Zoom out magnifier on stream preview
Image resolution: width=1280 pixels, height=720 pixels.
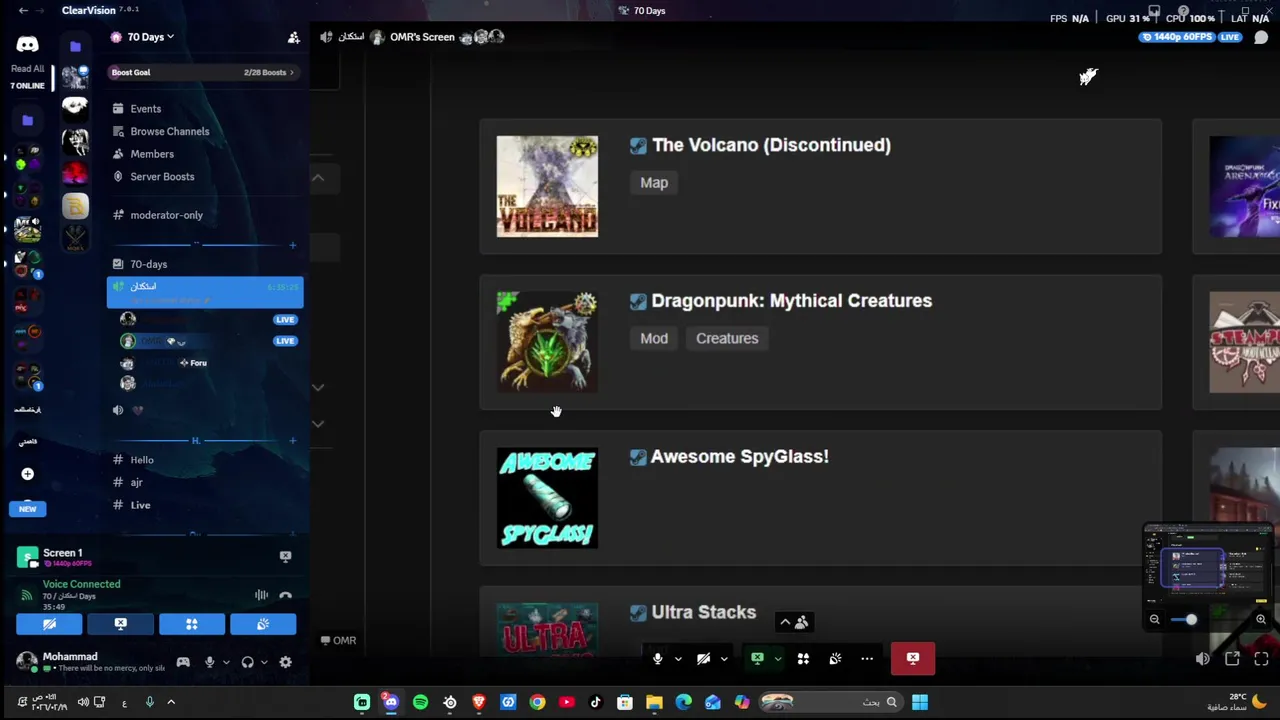[1154, 620]
